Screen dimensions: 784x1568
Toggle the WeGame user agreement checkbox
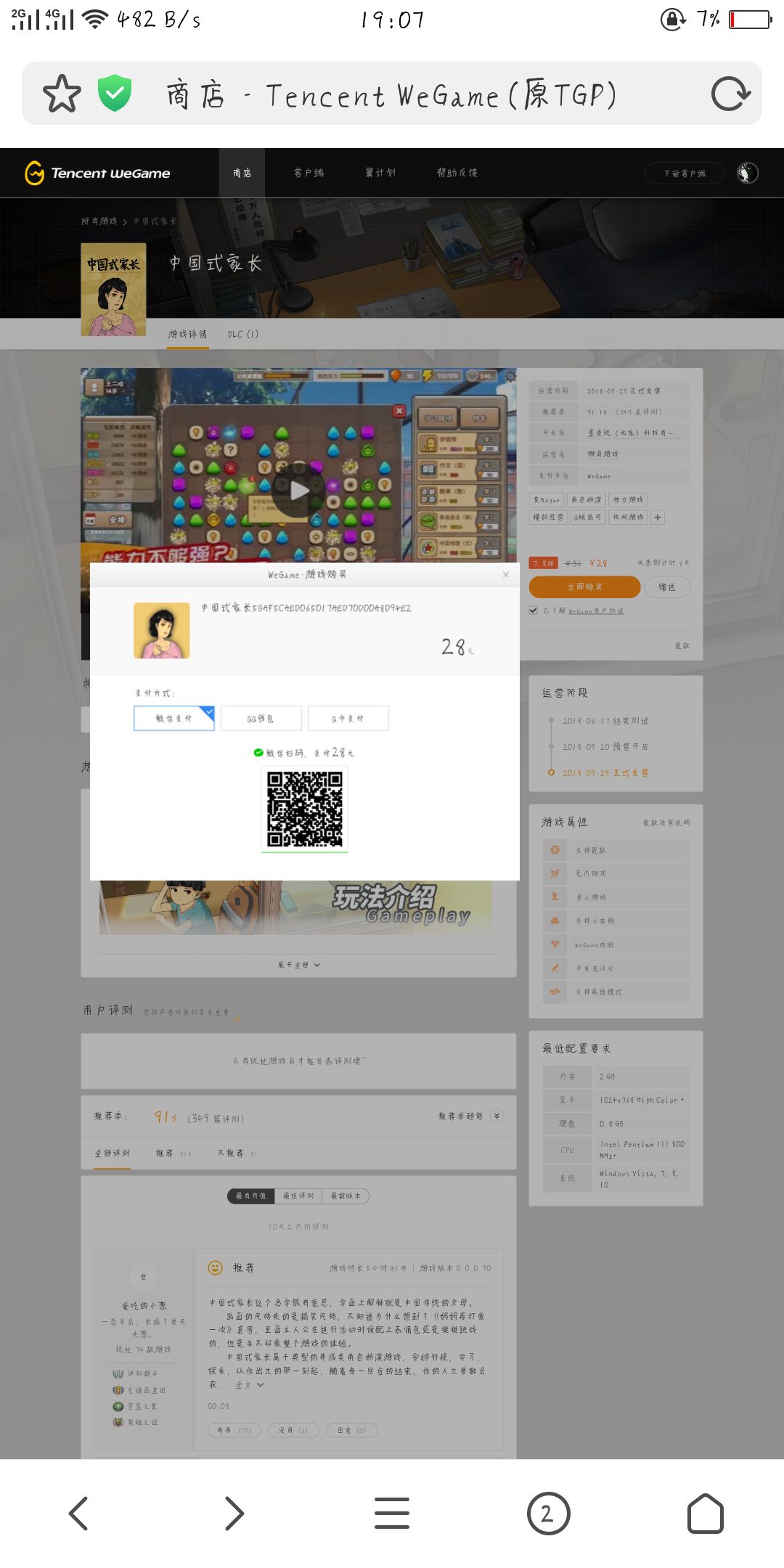click(534, 611)
